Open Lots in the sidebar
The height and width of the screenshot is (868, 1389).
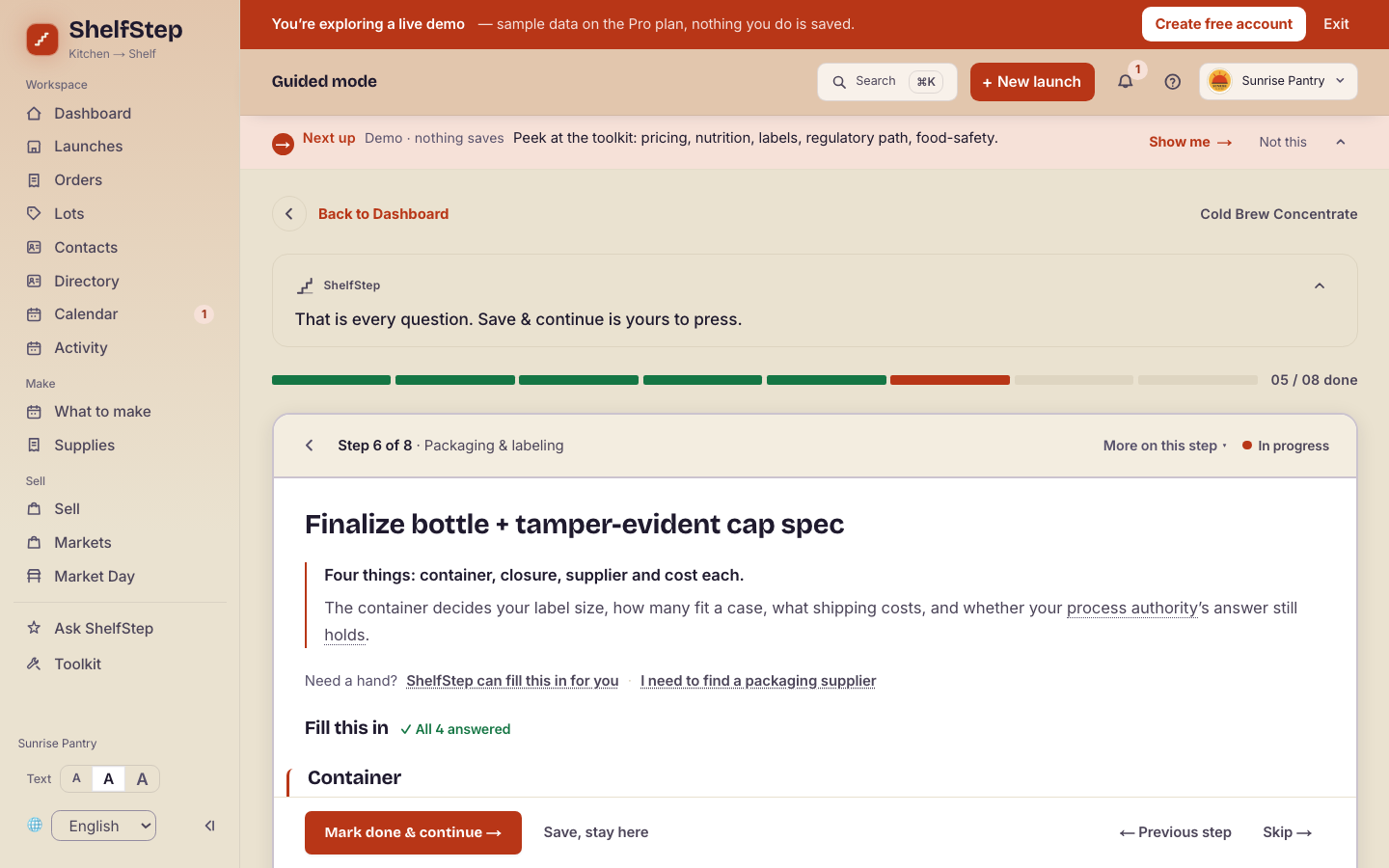(120, 214)
